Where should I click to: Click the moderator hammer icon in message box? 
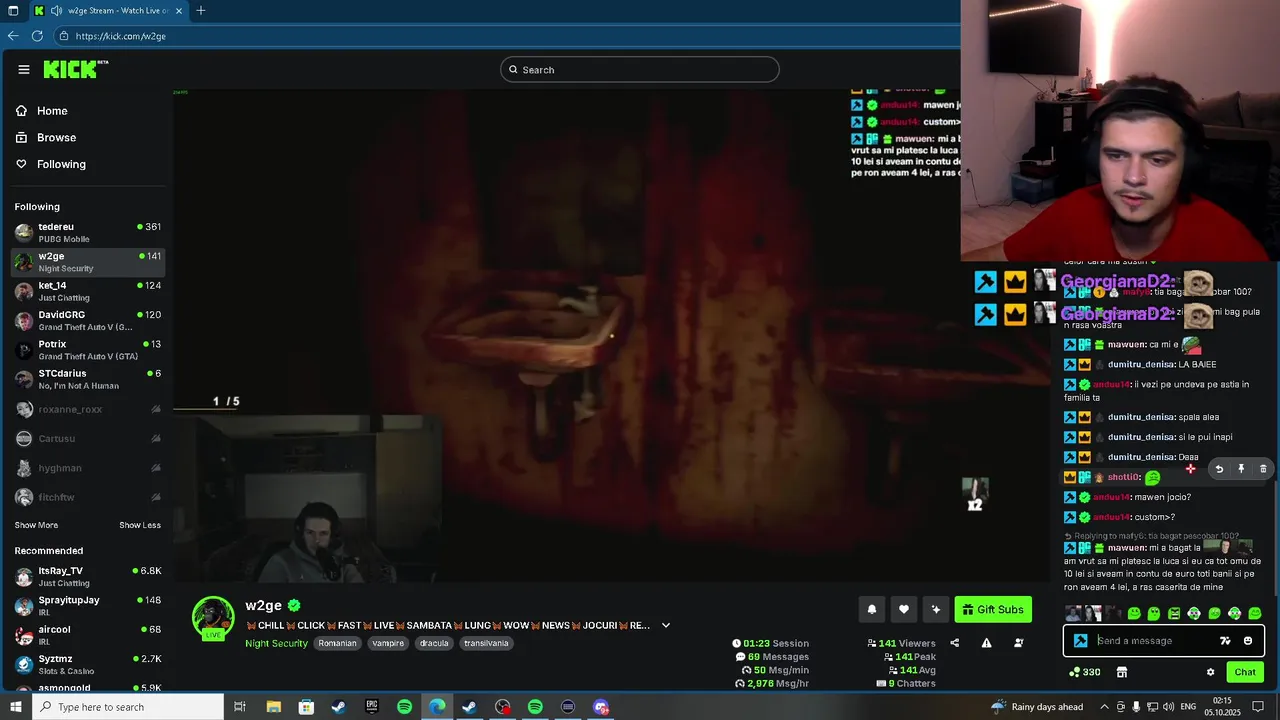click(x=1080, y=641)
